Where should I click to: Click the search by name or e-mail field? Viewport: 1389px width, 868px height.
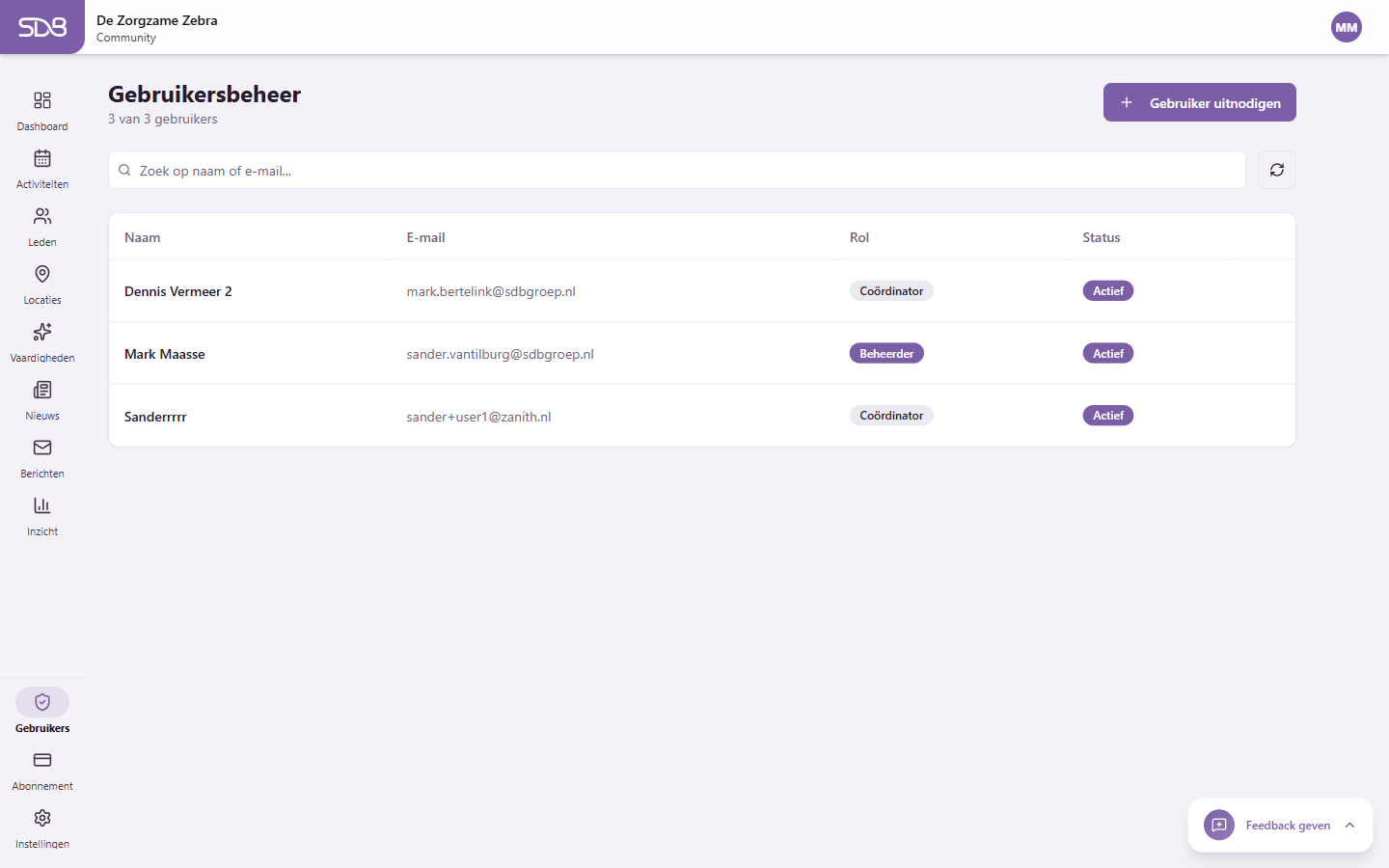pos(675,171)
